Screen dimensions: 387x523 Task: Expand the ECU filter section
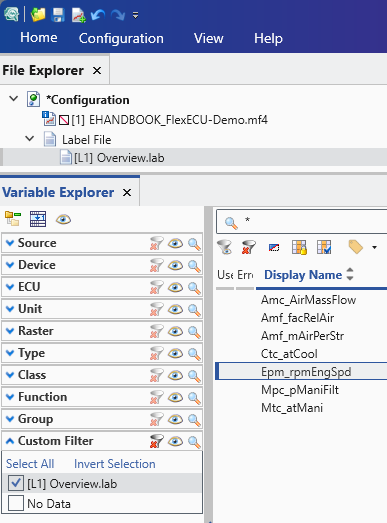pos(10,287)
